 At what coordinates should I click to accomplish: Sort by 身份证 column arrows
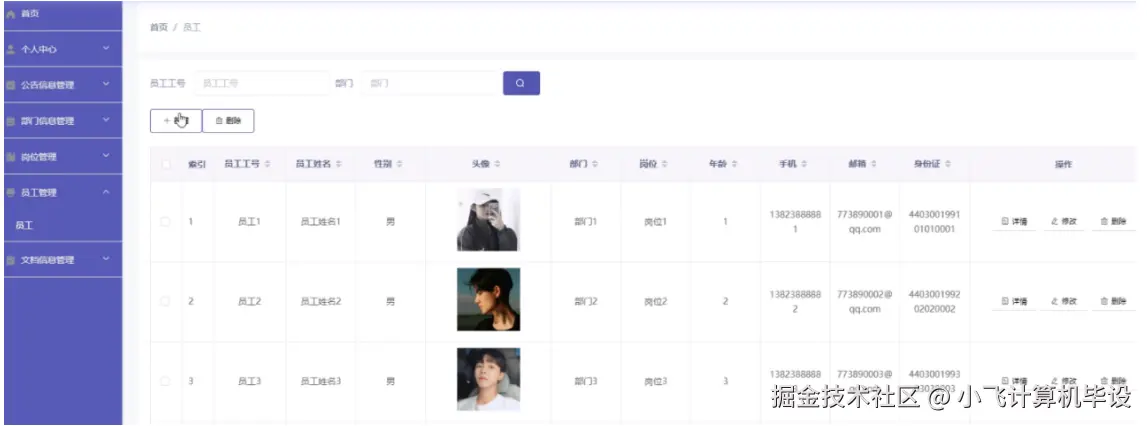[948, 164]
